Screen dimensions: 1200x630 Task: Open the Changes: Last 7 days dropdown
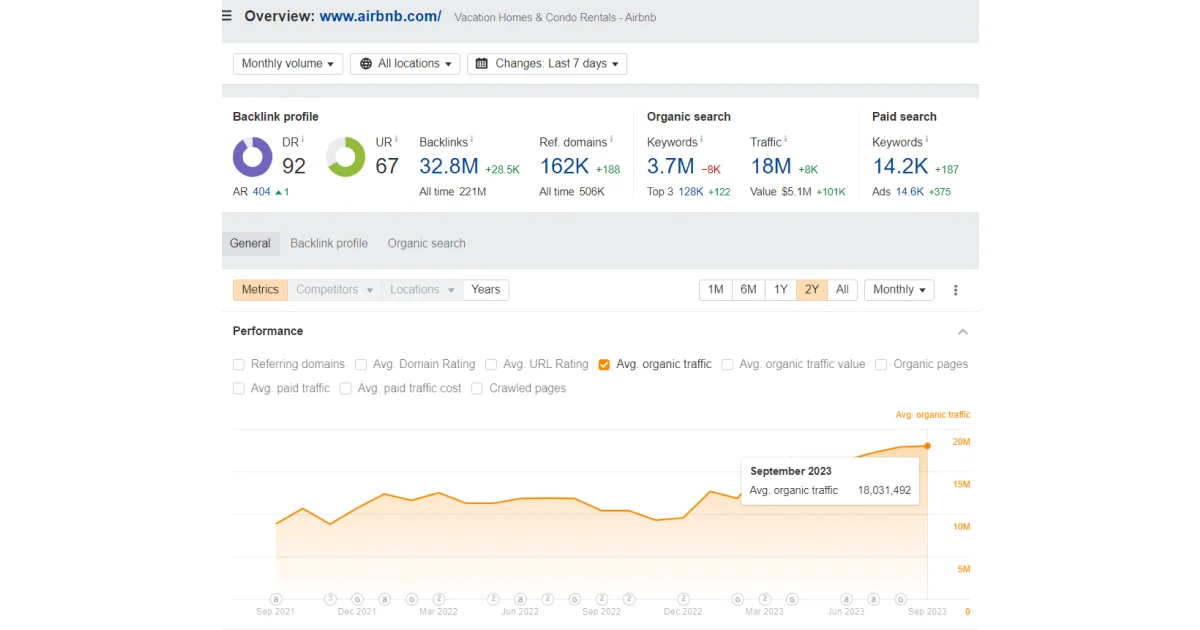[x=547, y=64]
